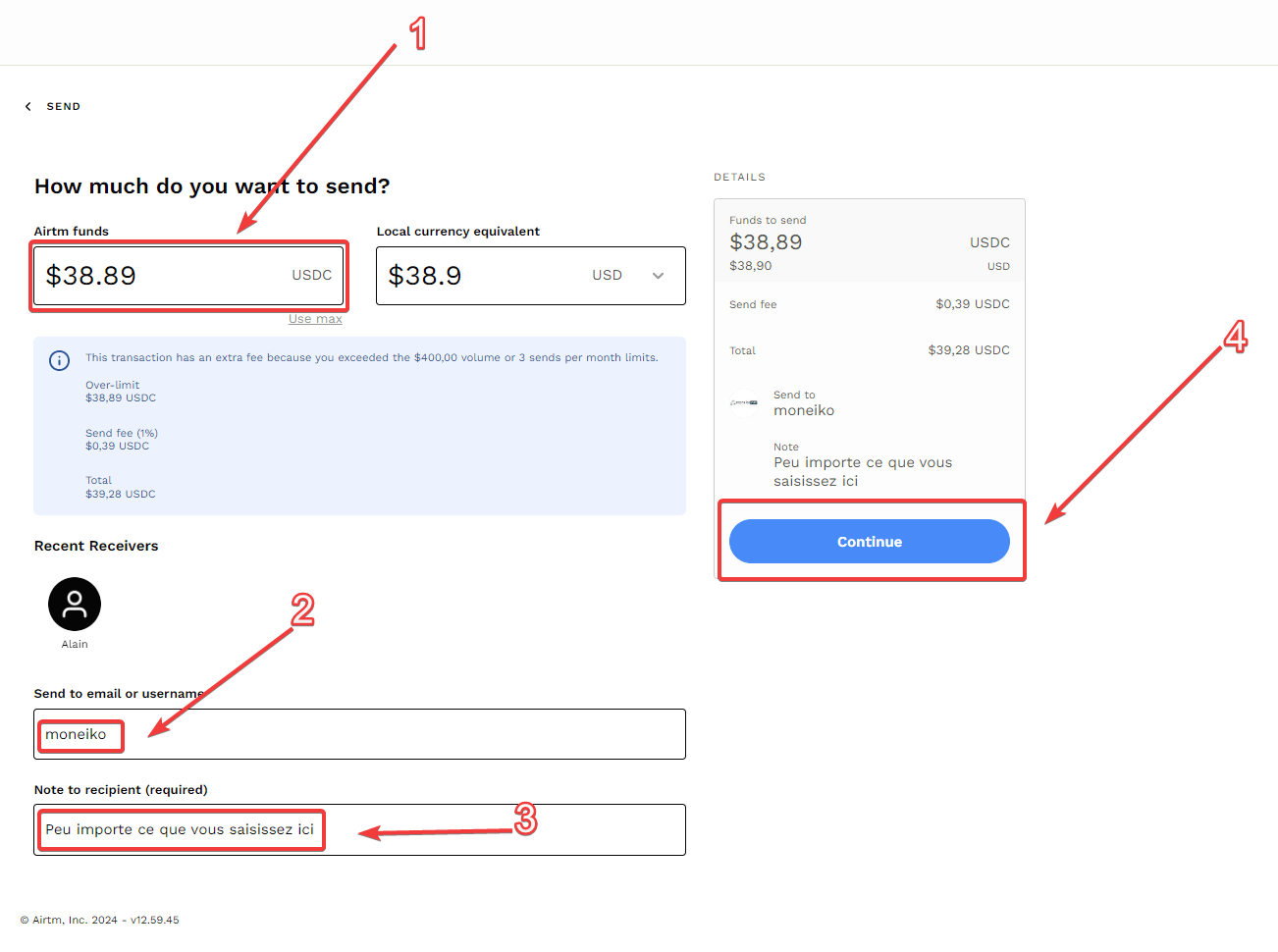
Task: Open the USD currency dropdown chevron
Action: pyautogui.click(x=658, y=276)
